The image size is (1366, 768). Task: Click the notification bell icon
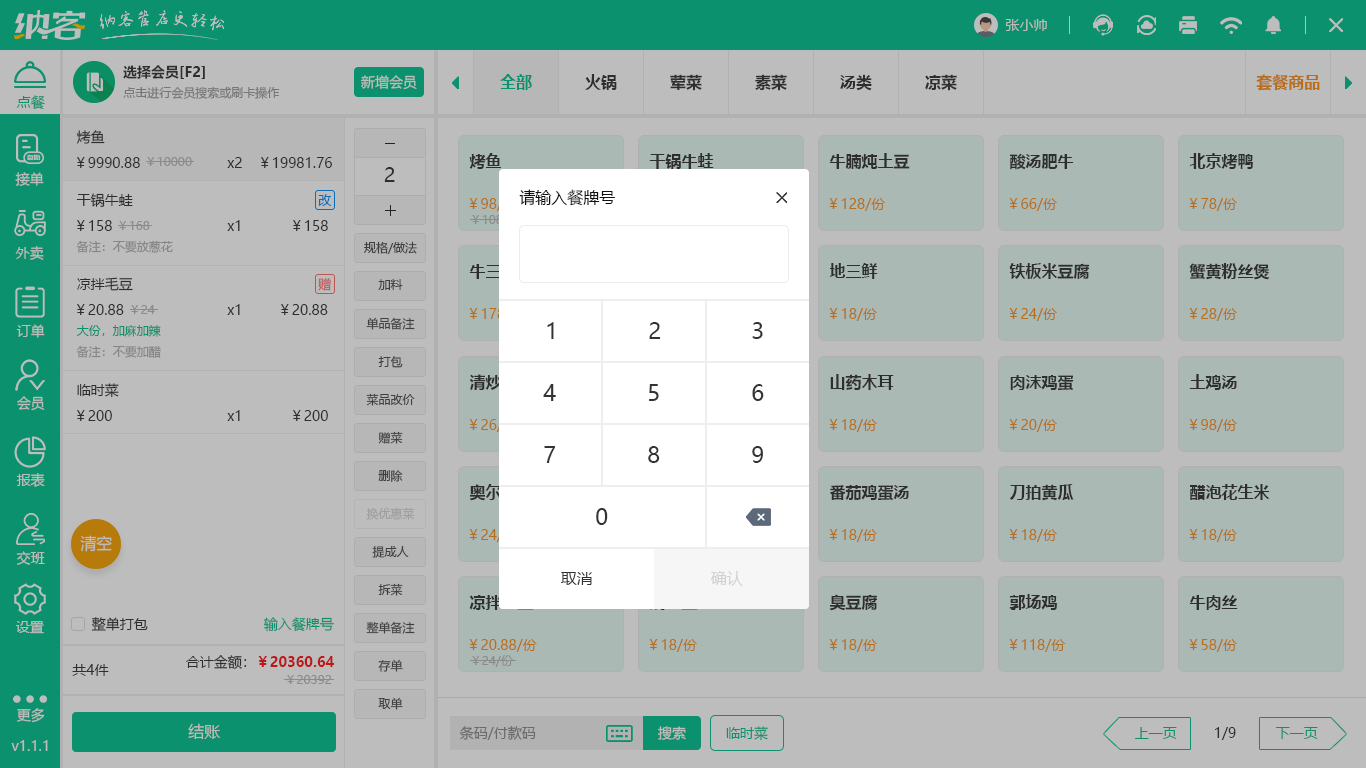(1273, 25)
